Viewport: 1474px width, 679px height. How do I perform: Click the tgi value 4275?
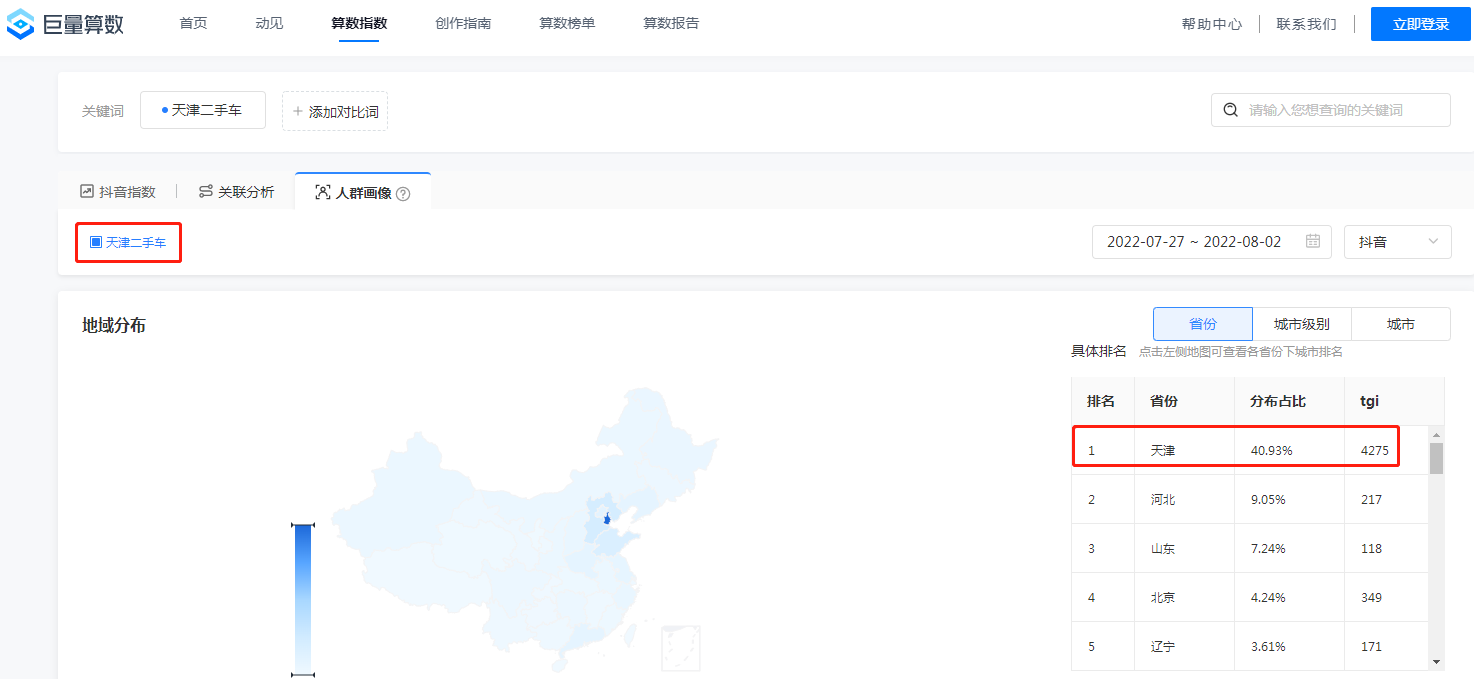coord(1375,450)
